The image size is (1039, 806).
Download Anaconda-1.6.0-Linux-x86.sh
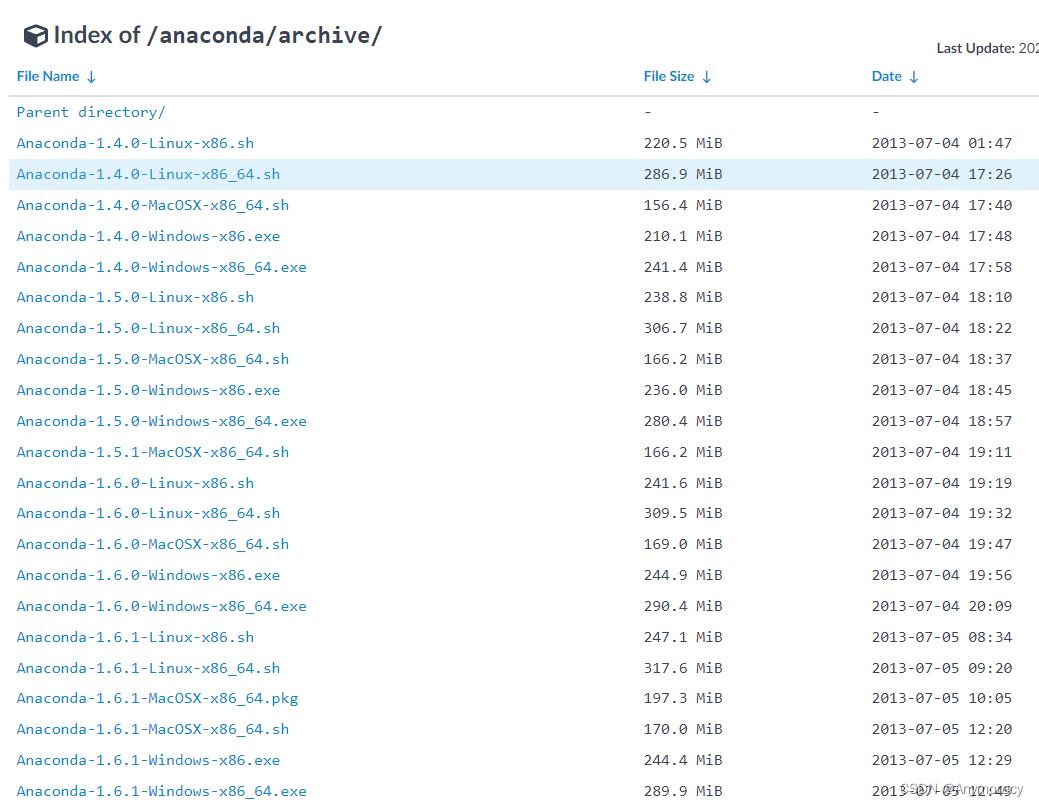[135, 483]
